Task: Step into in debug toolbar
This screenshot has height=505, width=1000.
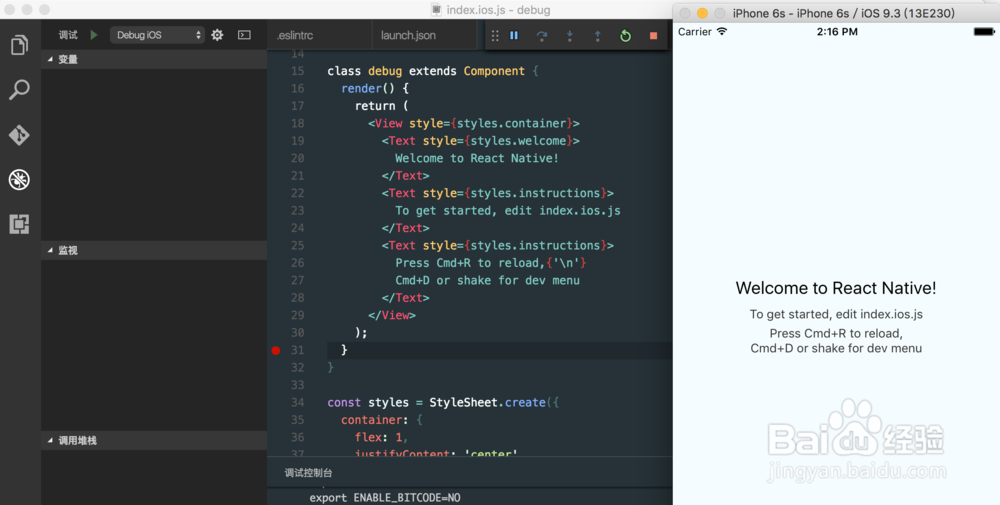Action: tap(570, 36)
